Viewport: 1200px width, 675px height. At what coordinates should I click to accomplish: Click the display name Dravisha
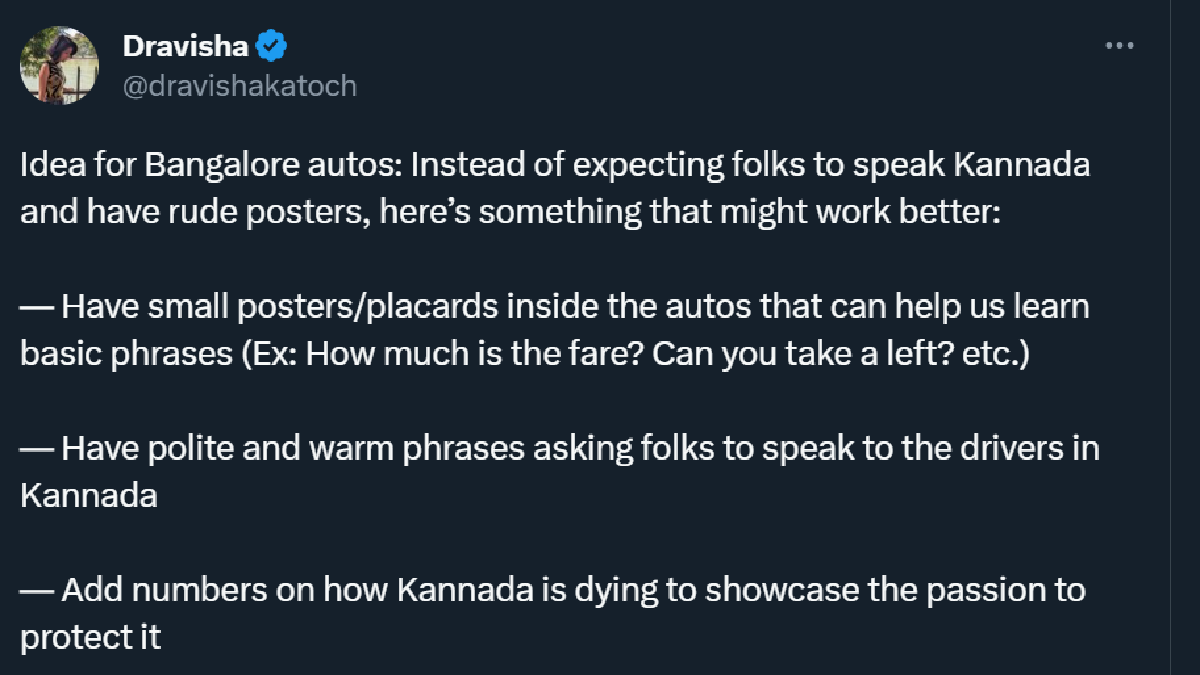coord(185,46)
